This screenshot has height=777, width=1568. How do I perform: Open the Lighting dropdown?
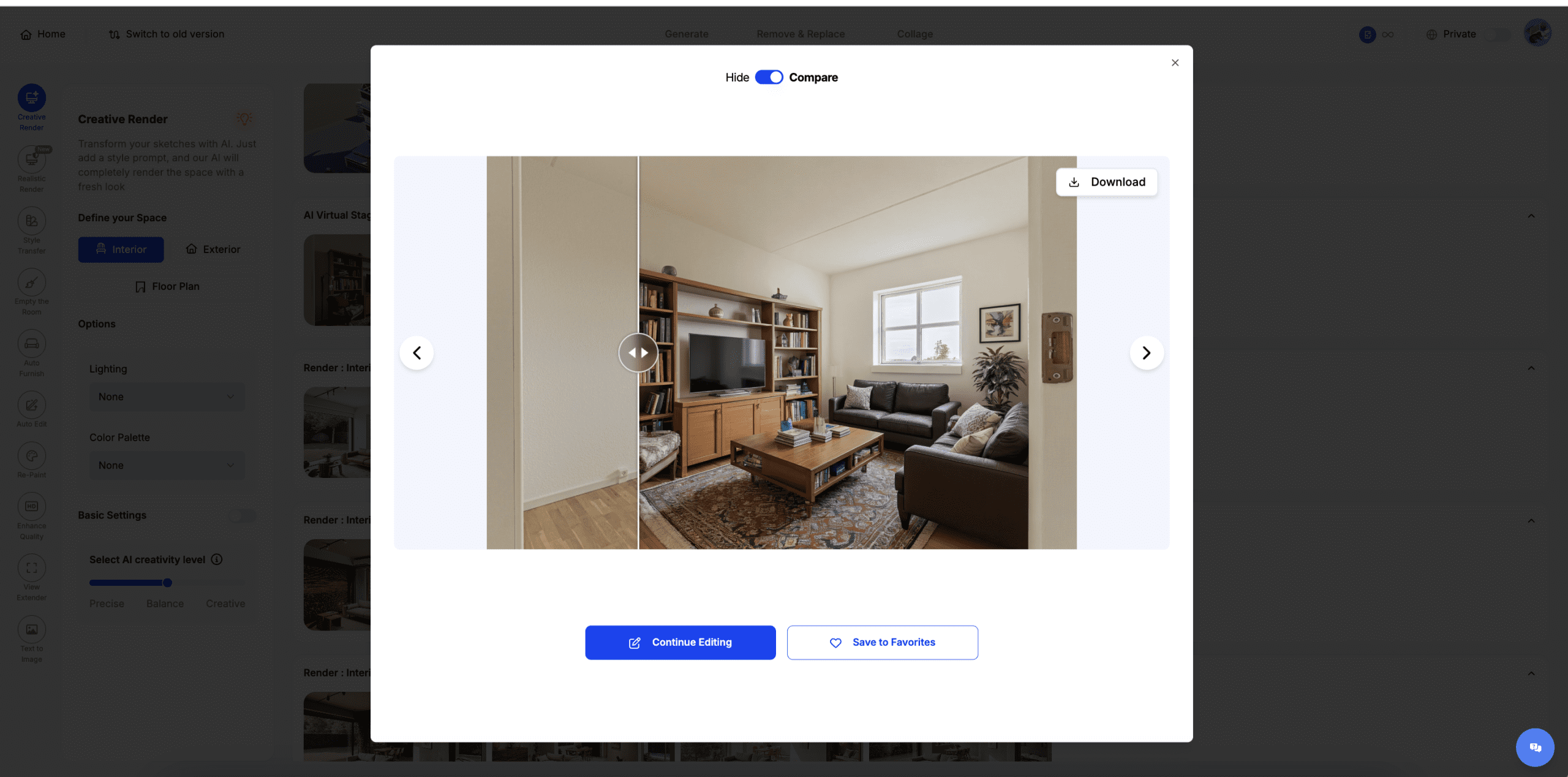(167, 397)
